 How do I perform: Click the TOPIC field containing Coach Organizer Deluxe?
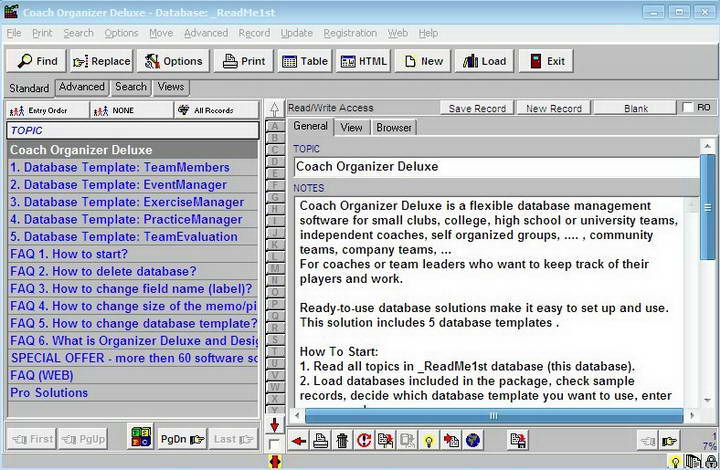pyautogui.click(x=496, y=167)
